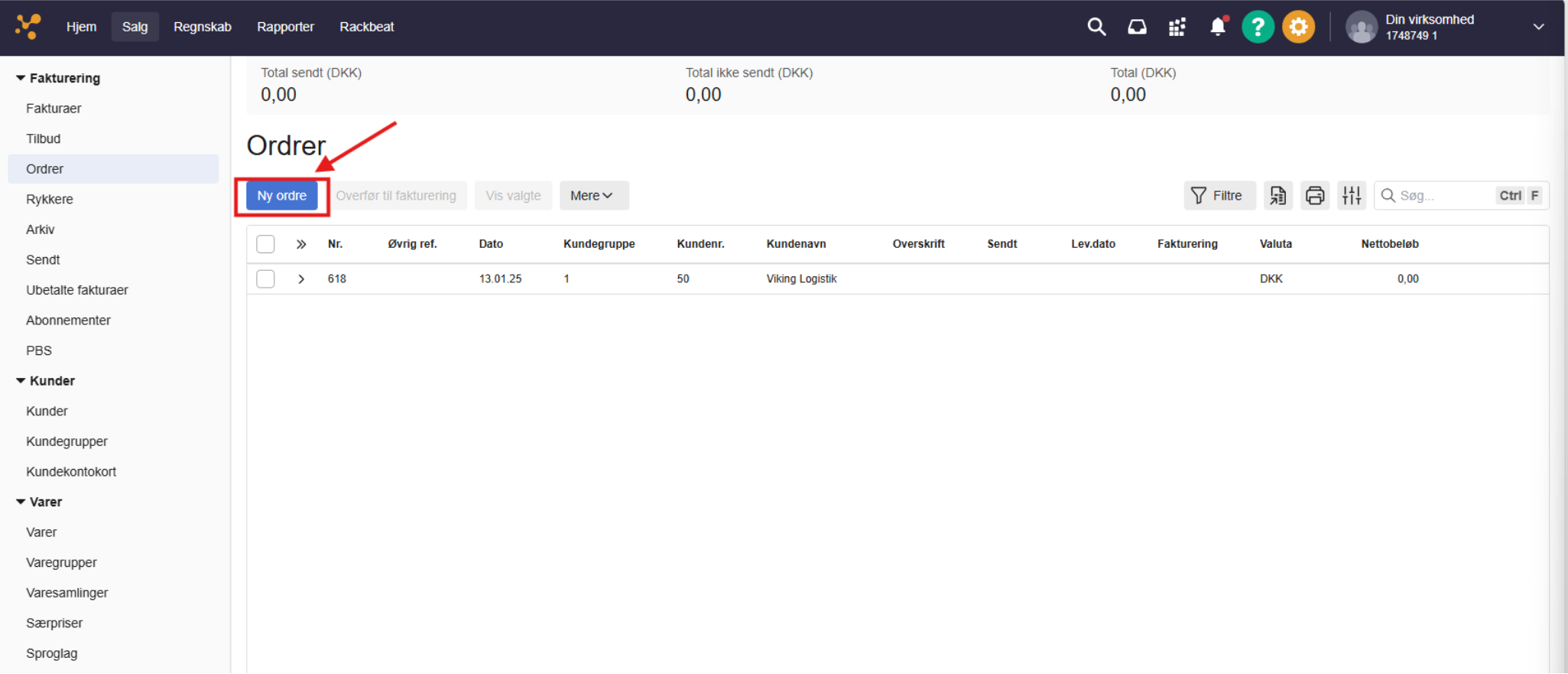Screen dimensions: 1568x674
Task: Open the Filtre button
Action: (x=1219, y=196)
